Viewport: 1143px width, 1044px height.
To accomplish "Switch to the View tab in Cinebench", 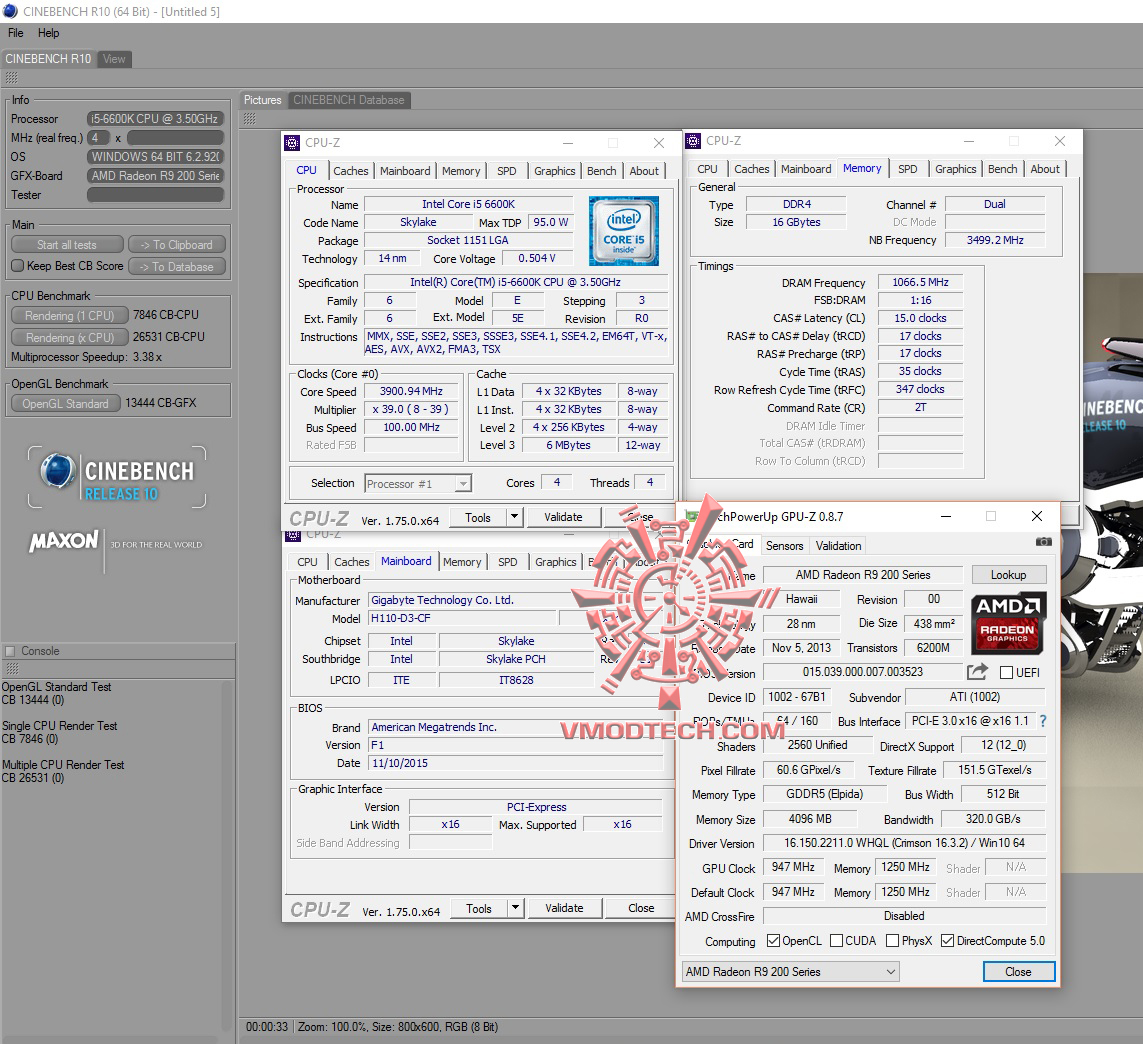I will pos(114,59).
